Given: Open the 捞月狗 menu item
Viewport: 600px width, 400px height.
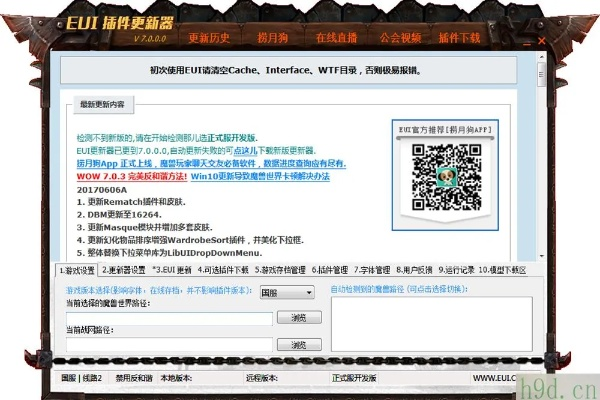Looking at the screenshot, I should (x=273, y=39).
